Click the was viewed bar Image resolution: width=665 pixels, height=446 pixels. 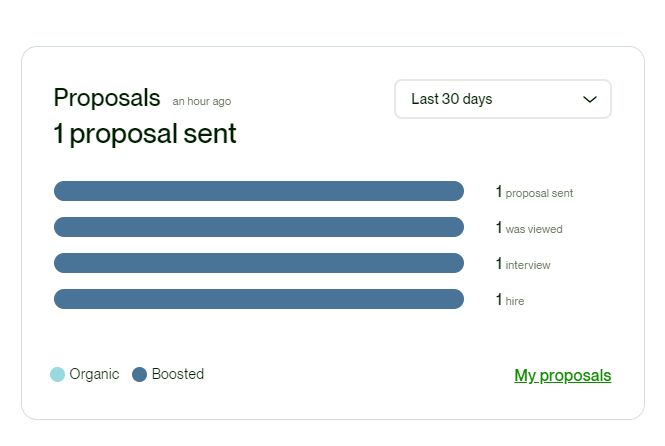pyautogui.click(x=259, y=227)
